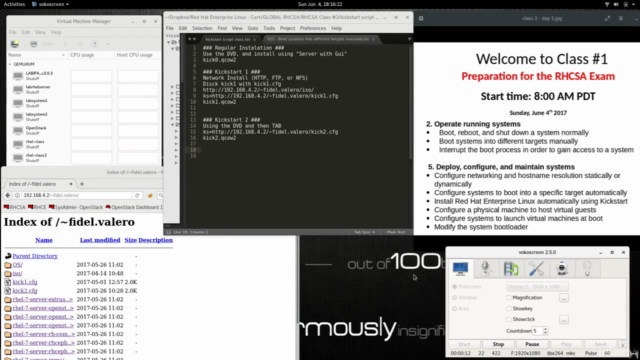Open the Preferences menu in text editor
This screenshot has height=360, width=640.
(313, 28)
